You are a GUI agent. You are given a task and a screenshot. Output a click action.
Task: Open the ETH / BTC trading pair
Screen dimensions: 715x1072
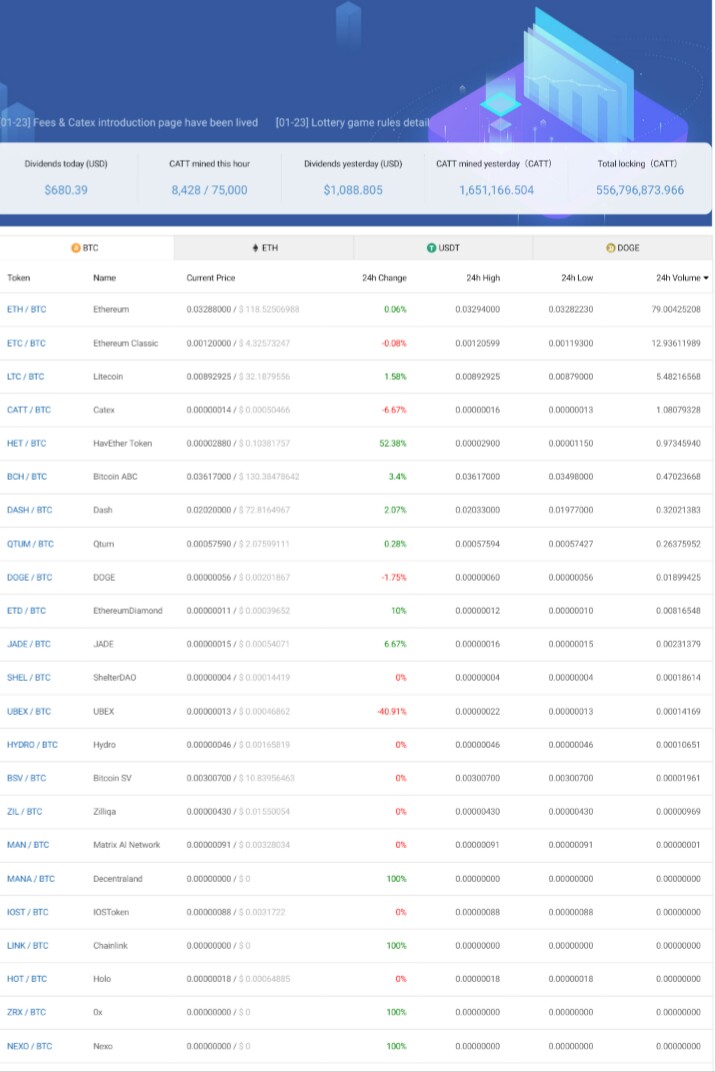coord(27,309)
